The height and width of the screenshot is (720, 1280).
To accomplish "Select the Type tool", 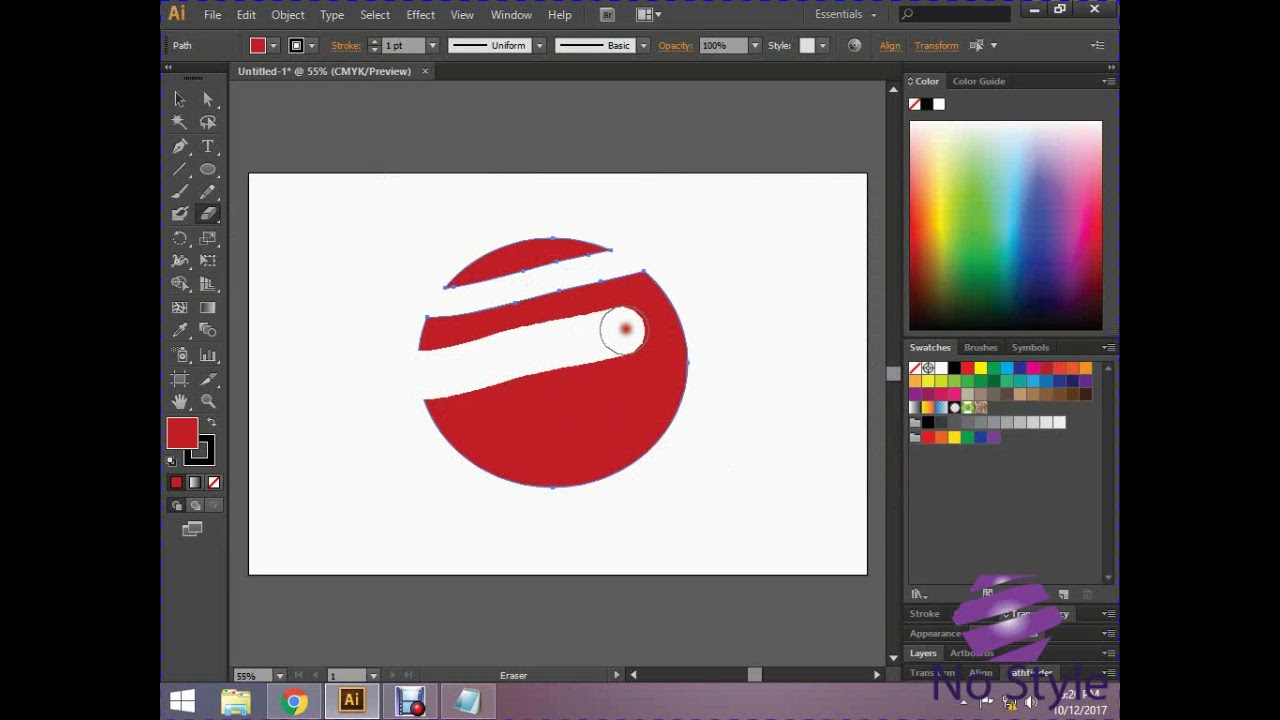I will pos(208,146).
